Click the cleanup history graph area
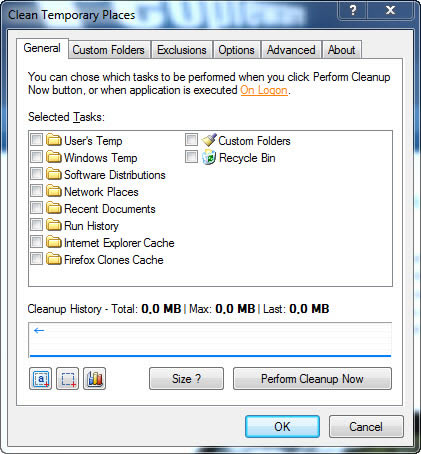This screenshot has height=454, width=421. pos(210,340)
